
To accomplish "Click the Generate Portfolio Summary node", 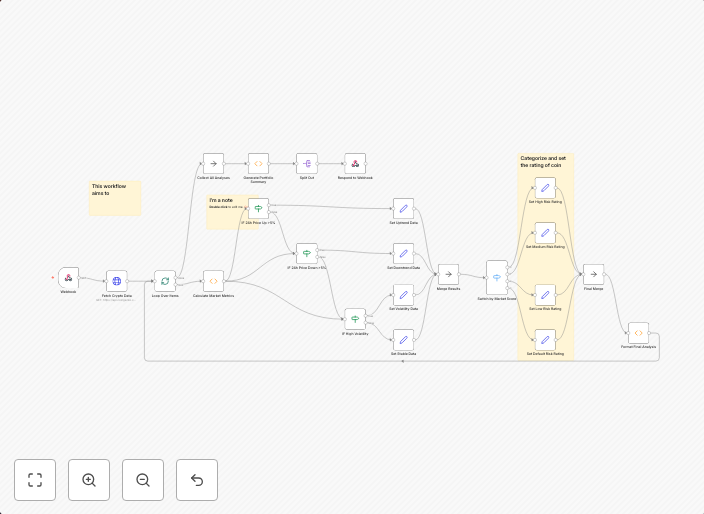I will point(258,163).
